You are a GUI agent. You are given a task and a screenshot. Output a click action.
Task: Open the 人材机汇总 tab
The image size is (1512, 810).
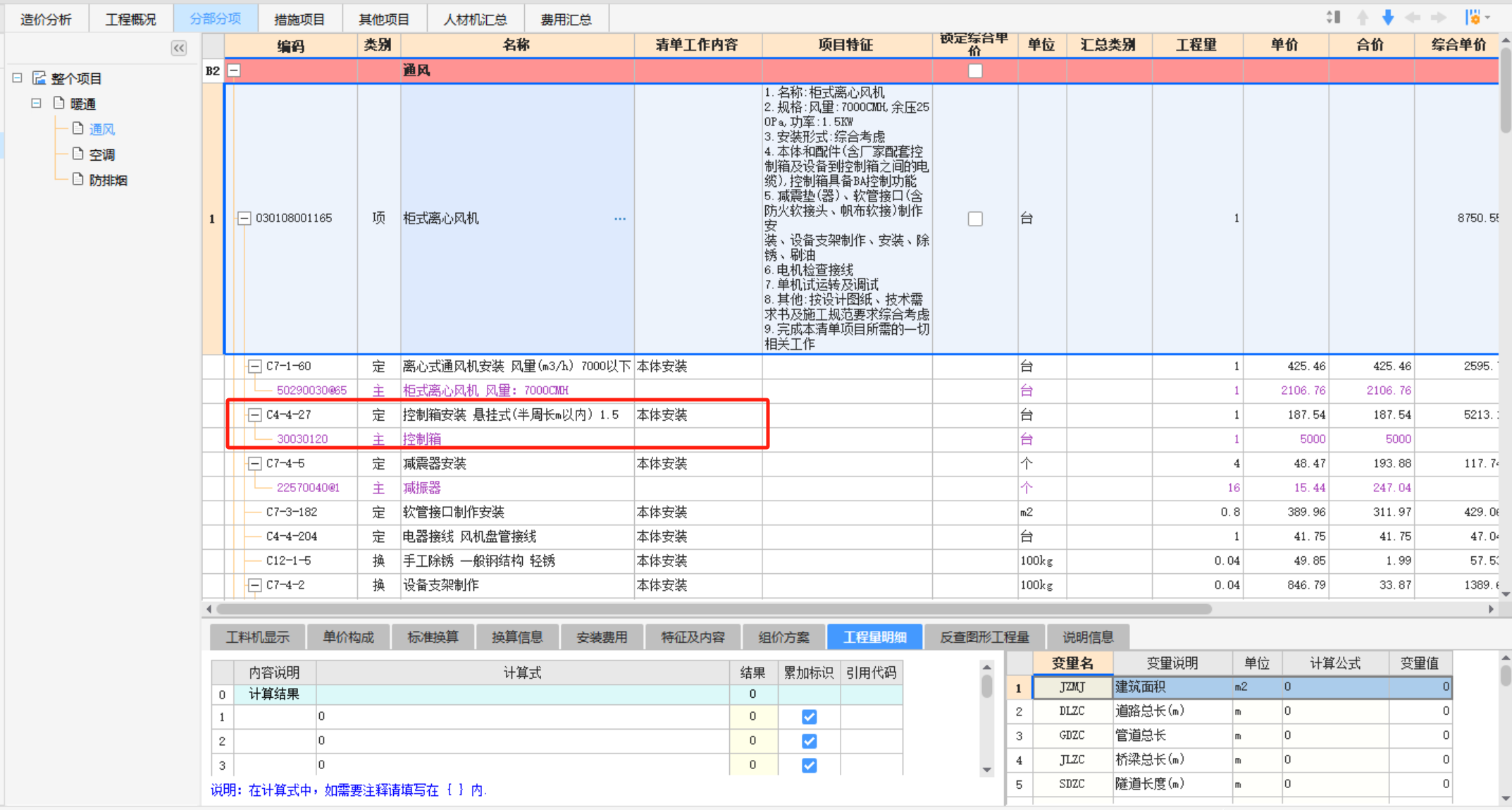click(476, 19)
